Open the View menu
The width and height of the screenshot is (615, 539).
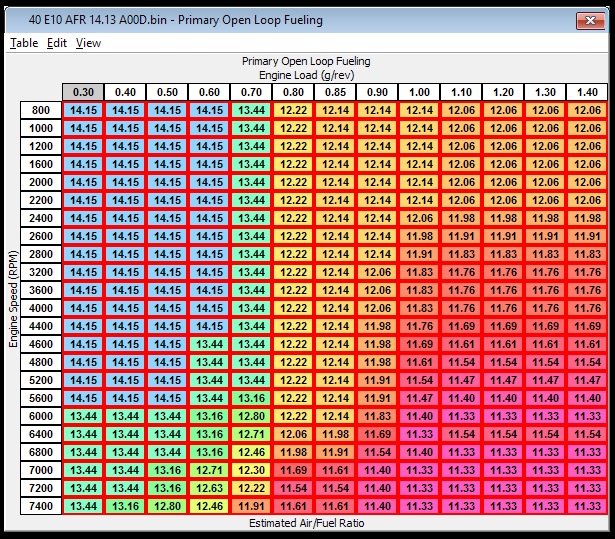coord(88,43)
